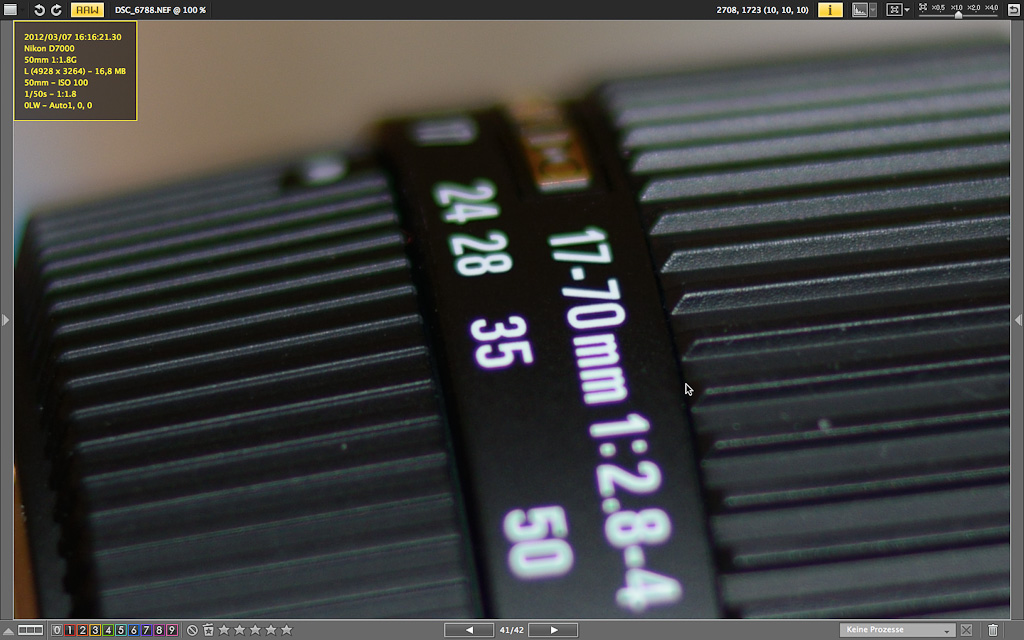This screenshot has height=640, width=1024.
Task: Expand the fit display dropdown arrow
Action: (x=907, y=10)
